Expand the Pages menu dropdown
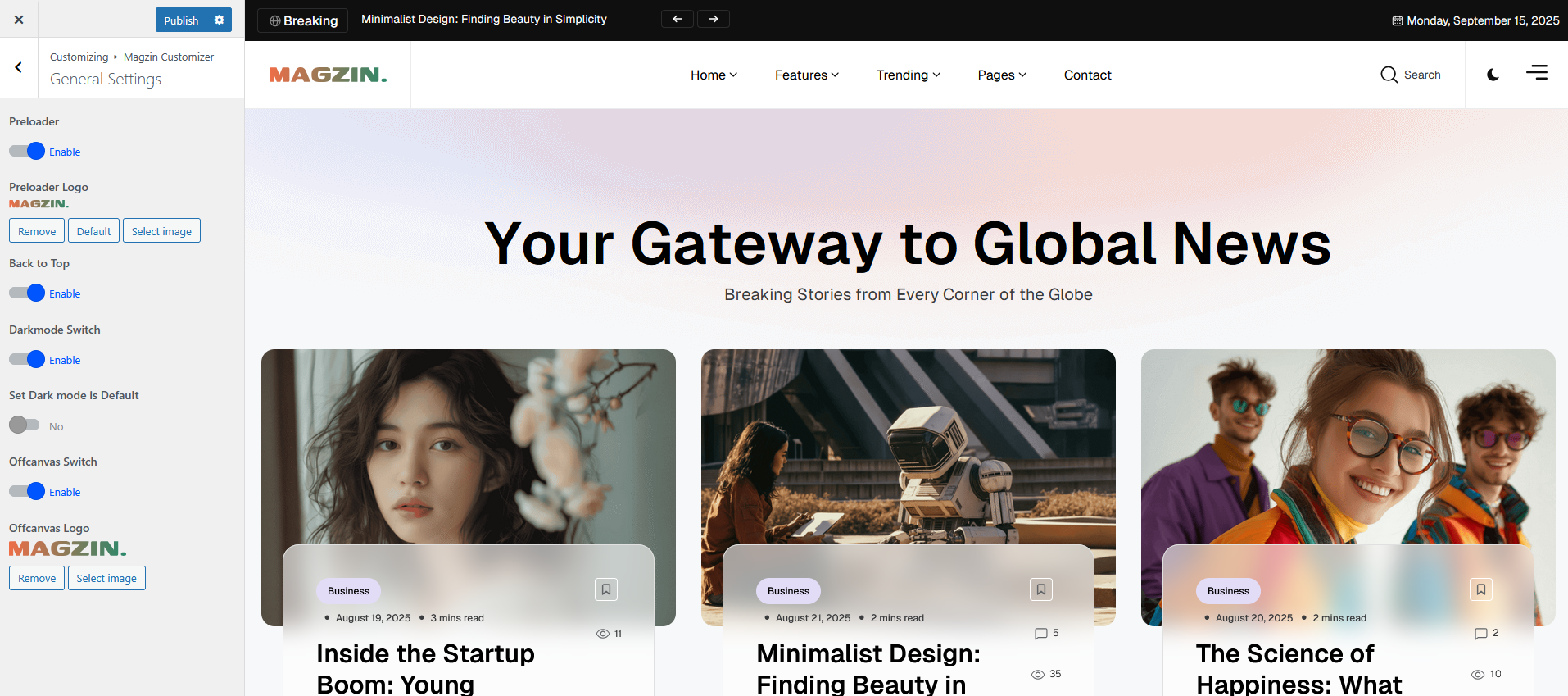 [x=1002, y=75]
